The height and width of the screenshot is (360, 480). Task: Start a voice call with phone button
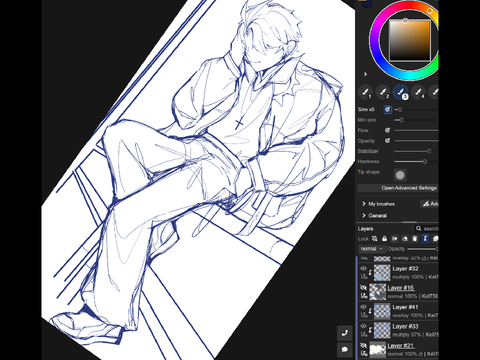click(345, 333)
